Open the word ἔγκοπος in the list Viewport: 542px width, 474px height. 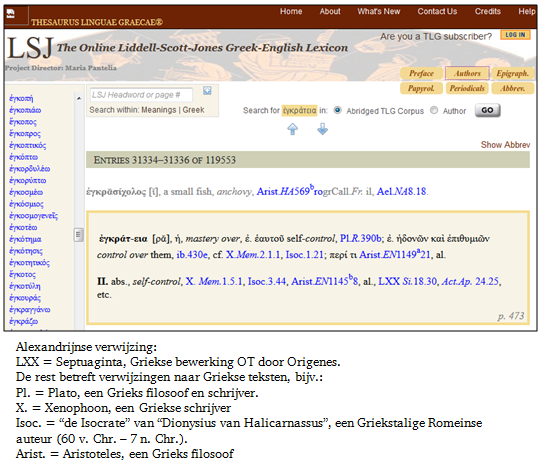coord(23,122)
